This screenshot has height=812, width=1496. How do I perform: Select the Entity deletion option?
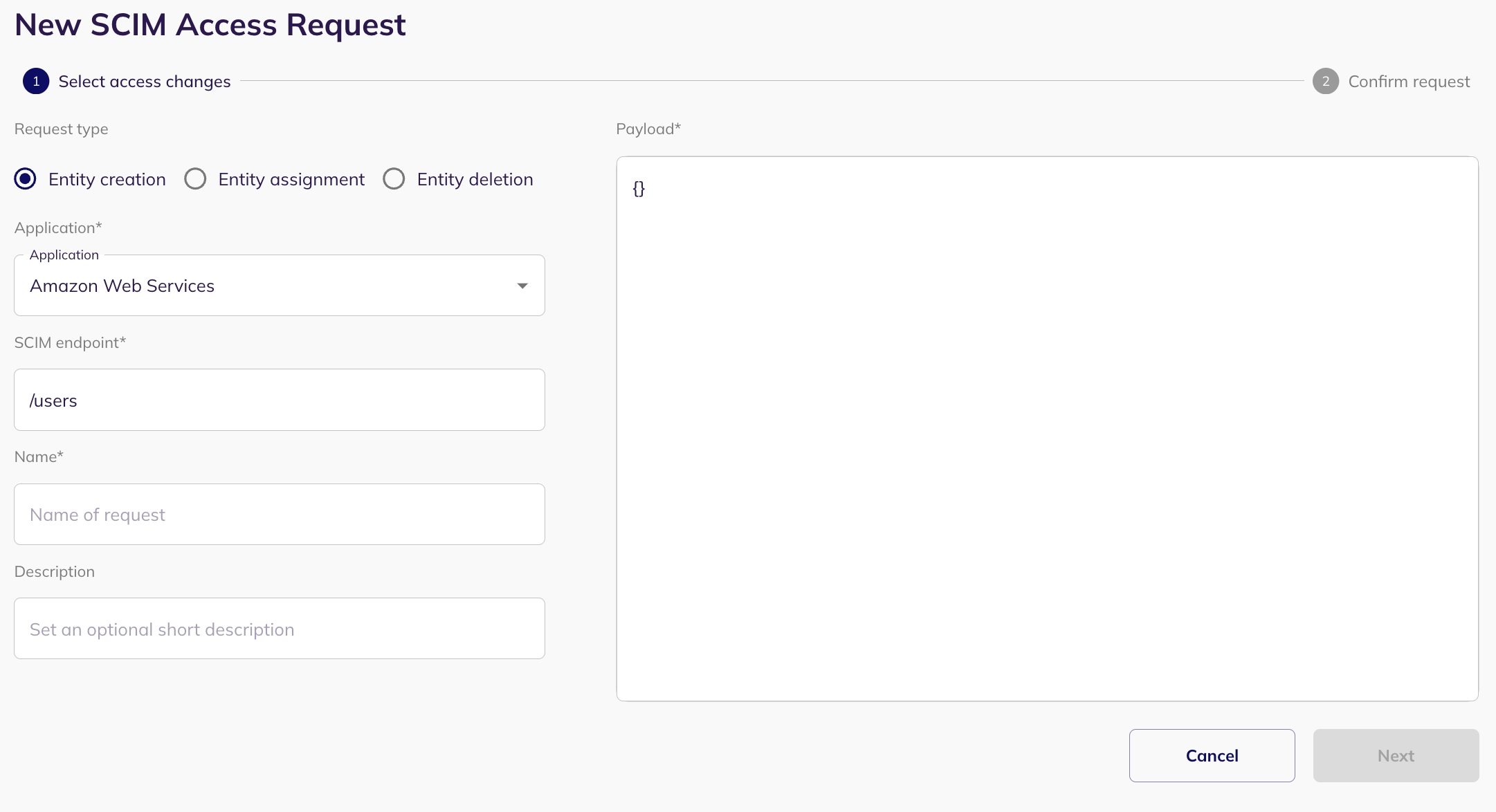pos(394,179)
